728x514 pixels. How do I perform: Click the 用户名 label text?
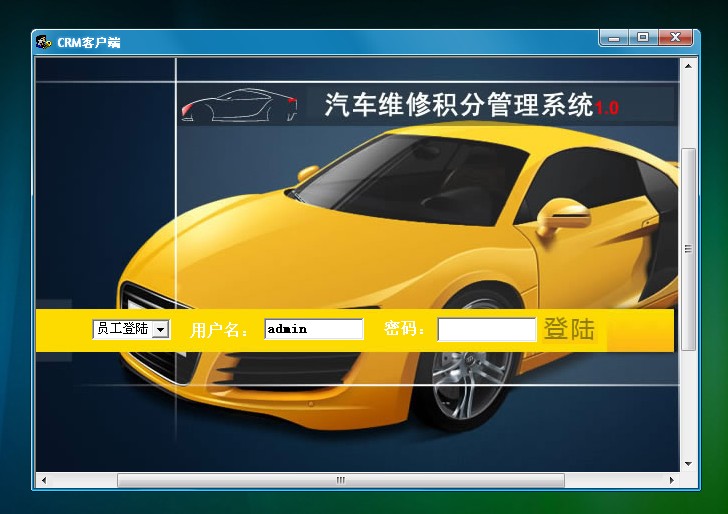(219, 330)
